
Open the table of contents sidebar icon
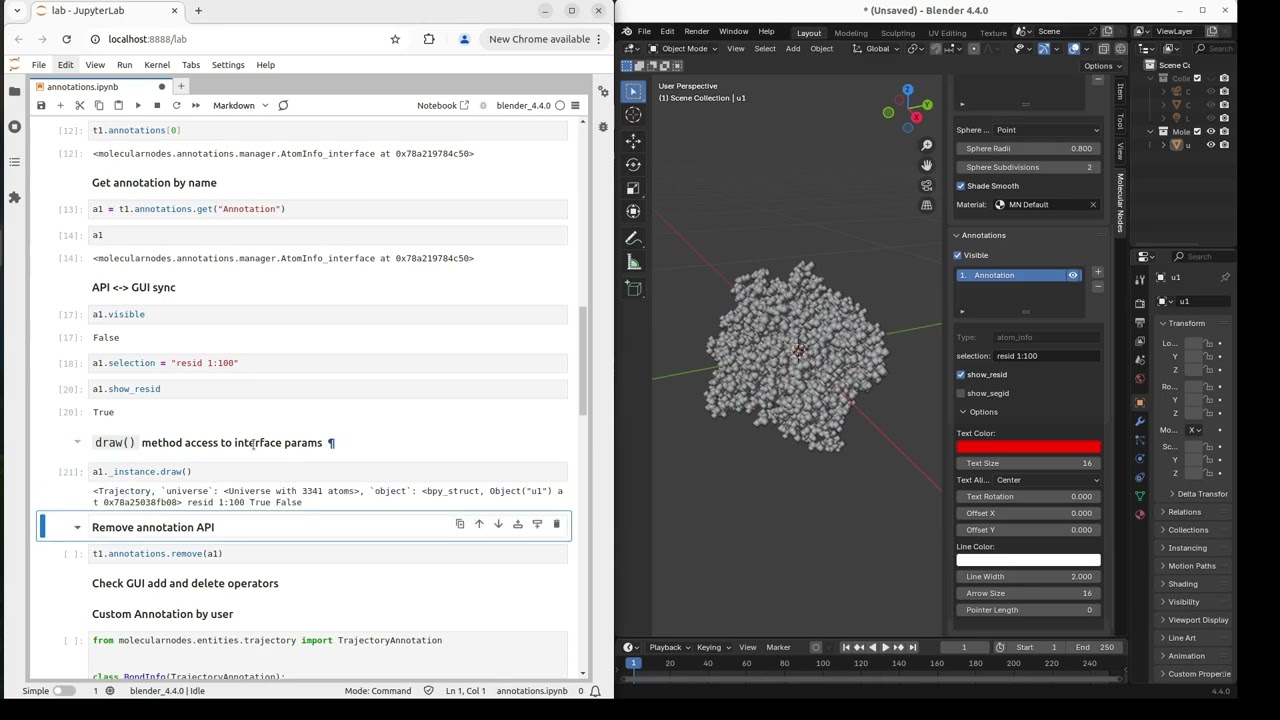click(14, 162)
